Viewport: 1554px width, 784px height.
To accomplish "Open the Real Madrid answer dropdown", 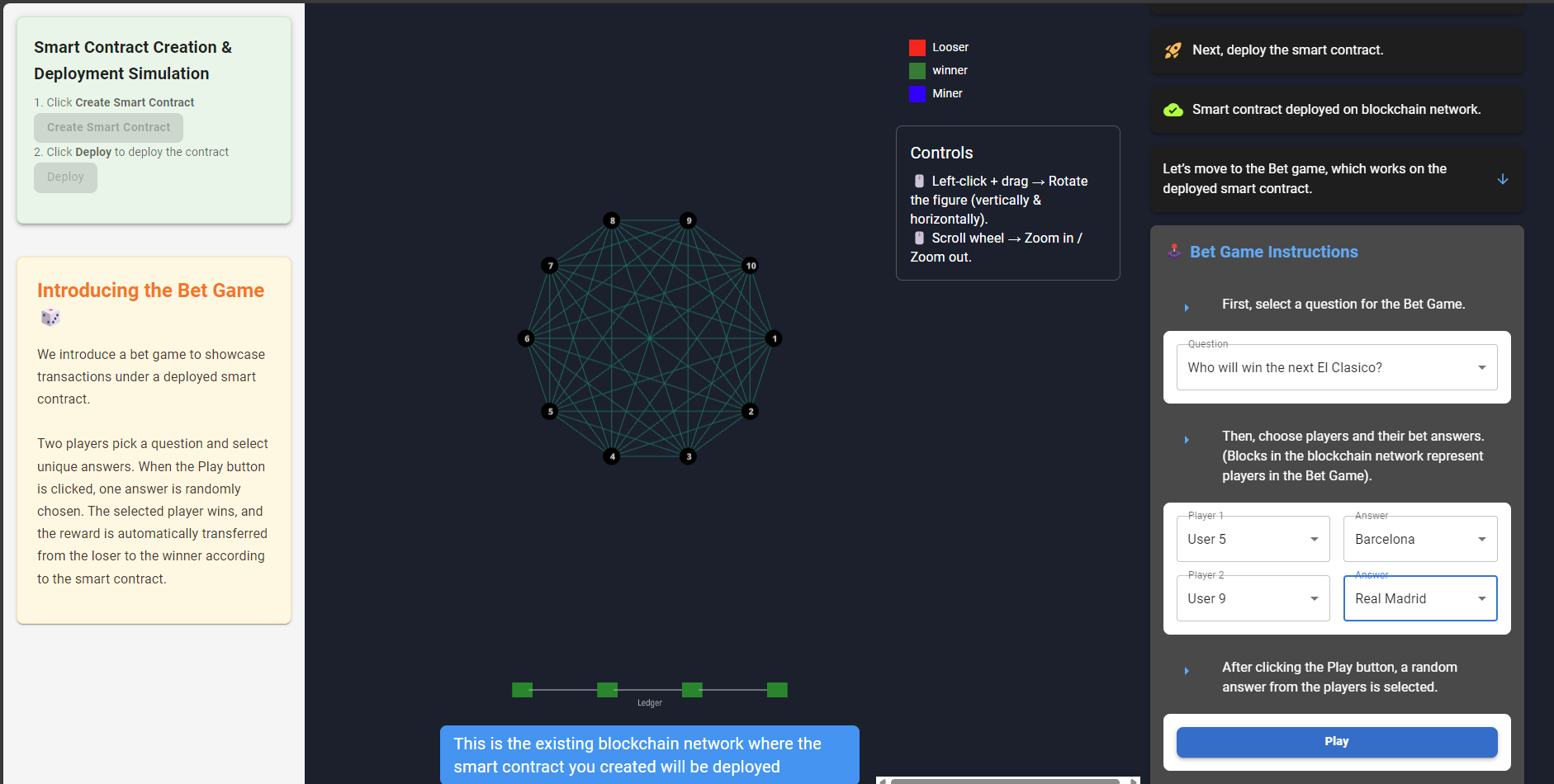I will (1419, 598).
